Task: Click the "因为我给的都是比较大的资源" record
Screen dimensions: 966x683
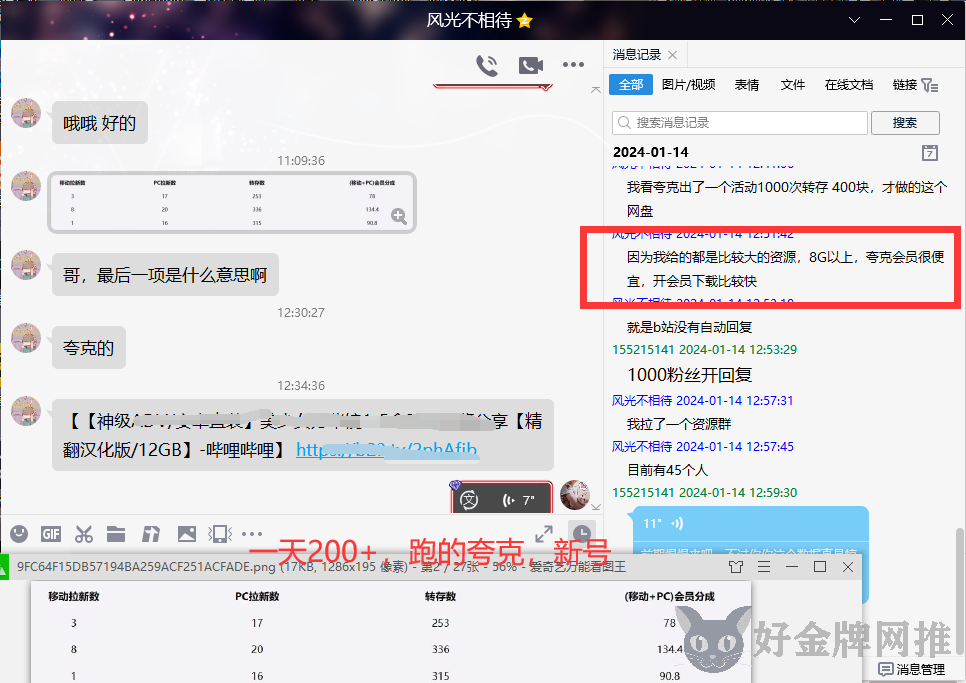Action: click(x=785, y=269)
